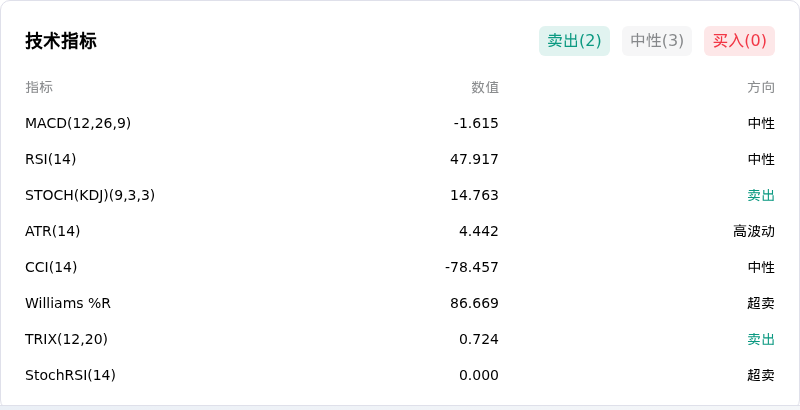Click the 技术指标 panel title
This screenshot has width=800, height=410.
click(61, 41)
